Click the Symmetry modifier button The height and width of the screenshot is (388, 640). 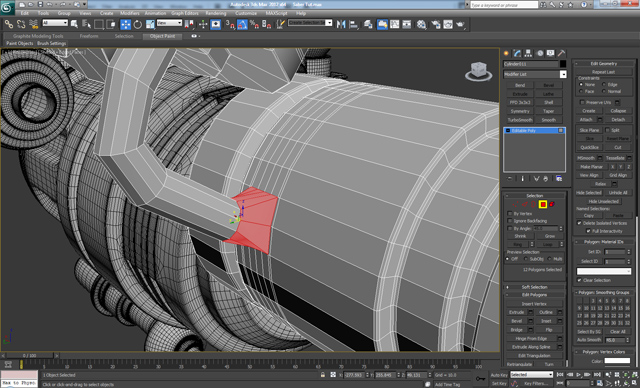tap(520, 111)
